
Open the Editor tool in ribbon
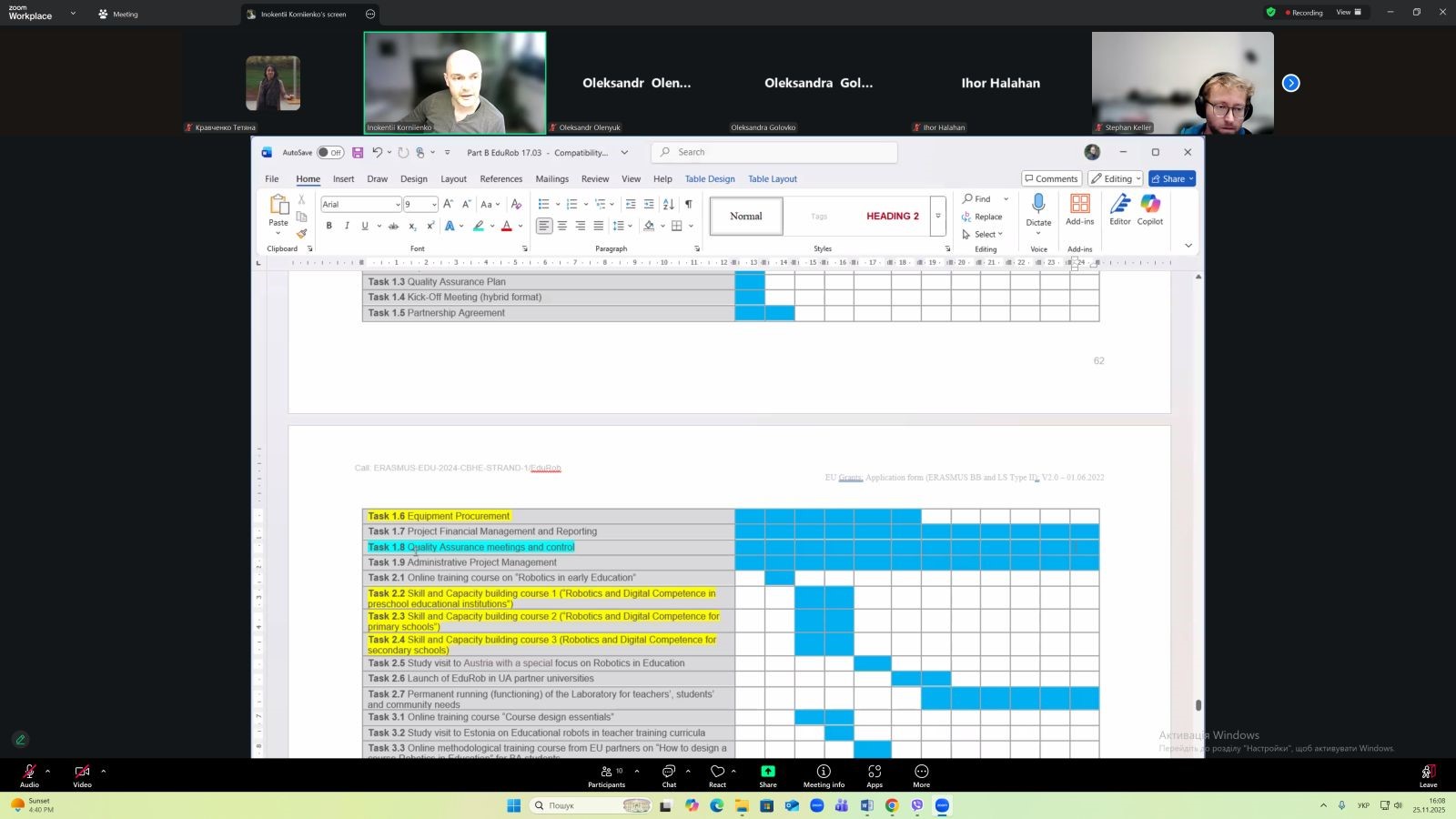tap(1119, 205)
